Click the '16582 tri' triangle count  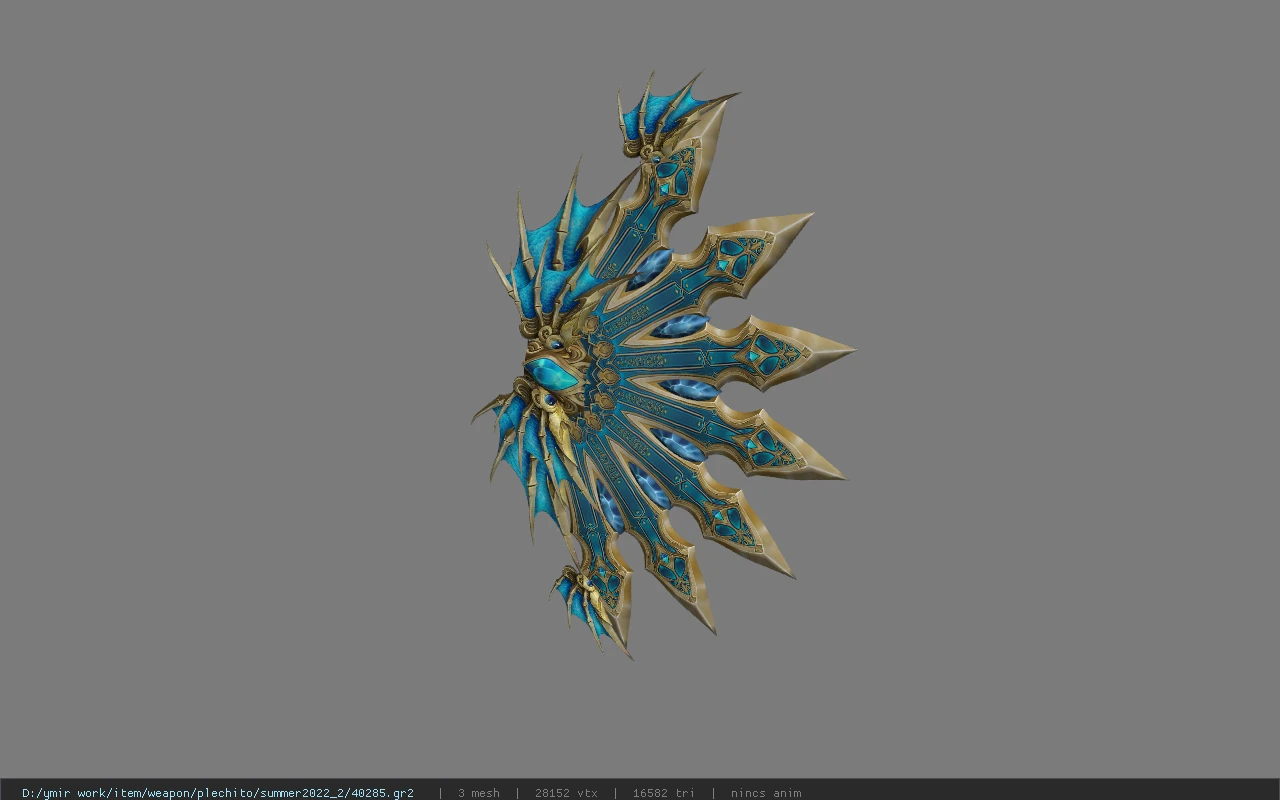[x=663, y=793]
